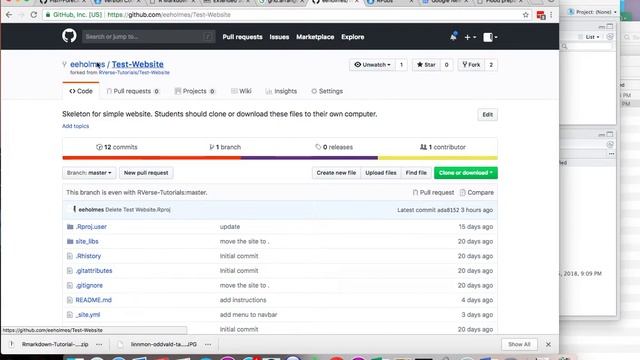Click the red browser extension icon
This screenshot has height=360, width=640.
[541, 15]
